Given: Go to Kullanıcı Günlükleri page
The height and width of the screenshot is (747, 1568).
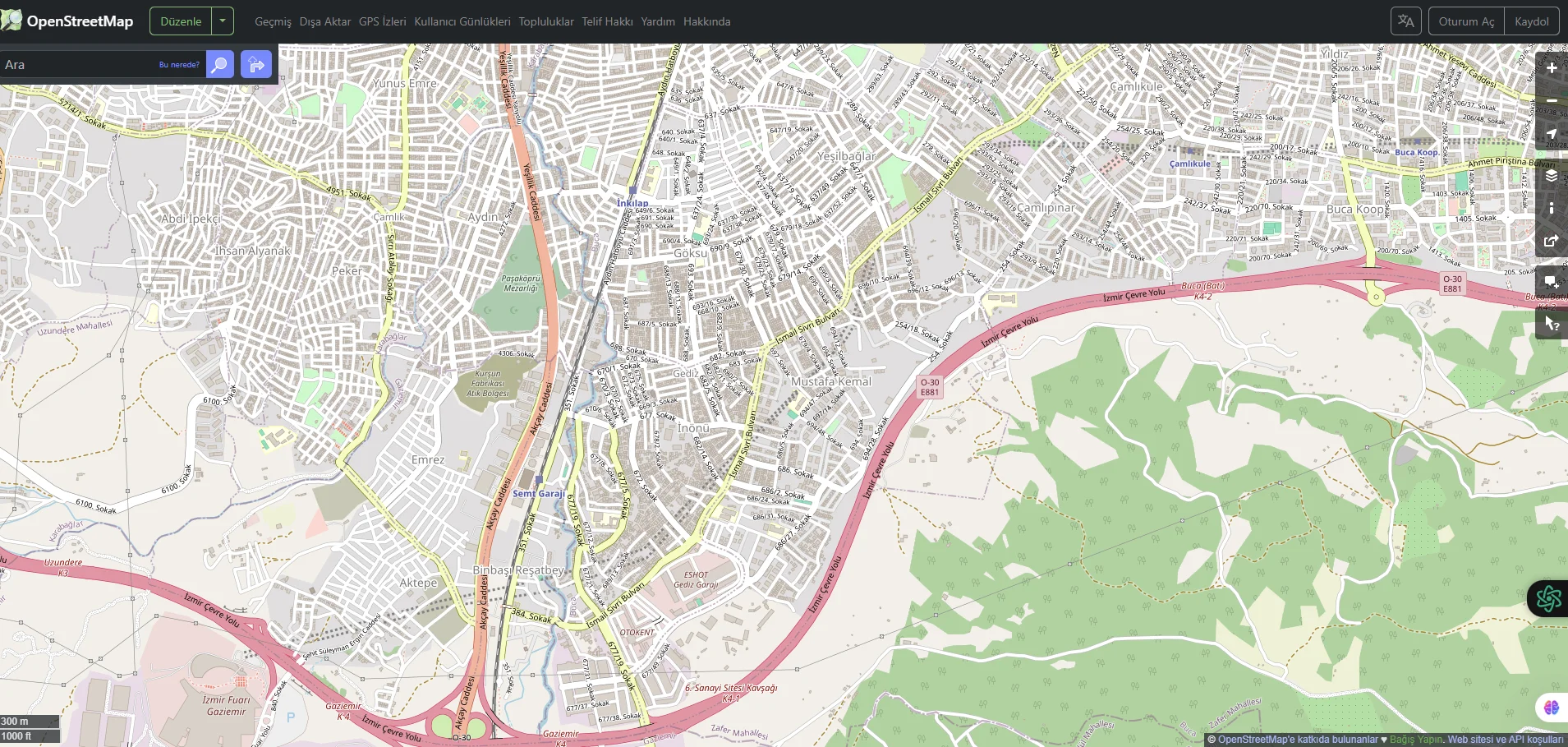Looking at the screenshot, I should tap(462, 21).
